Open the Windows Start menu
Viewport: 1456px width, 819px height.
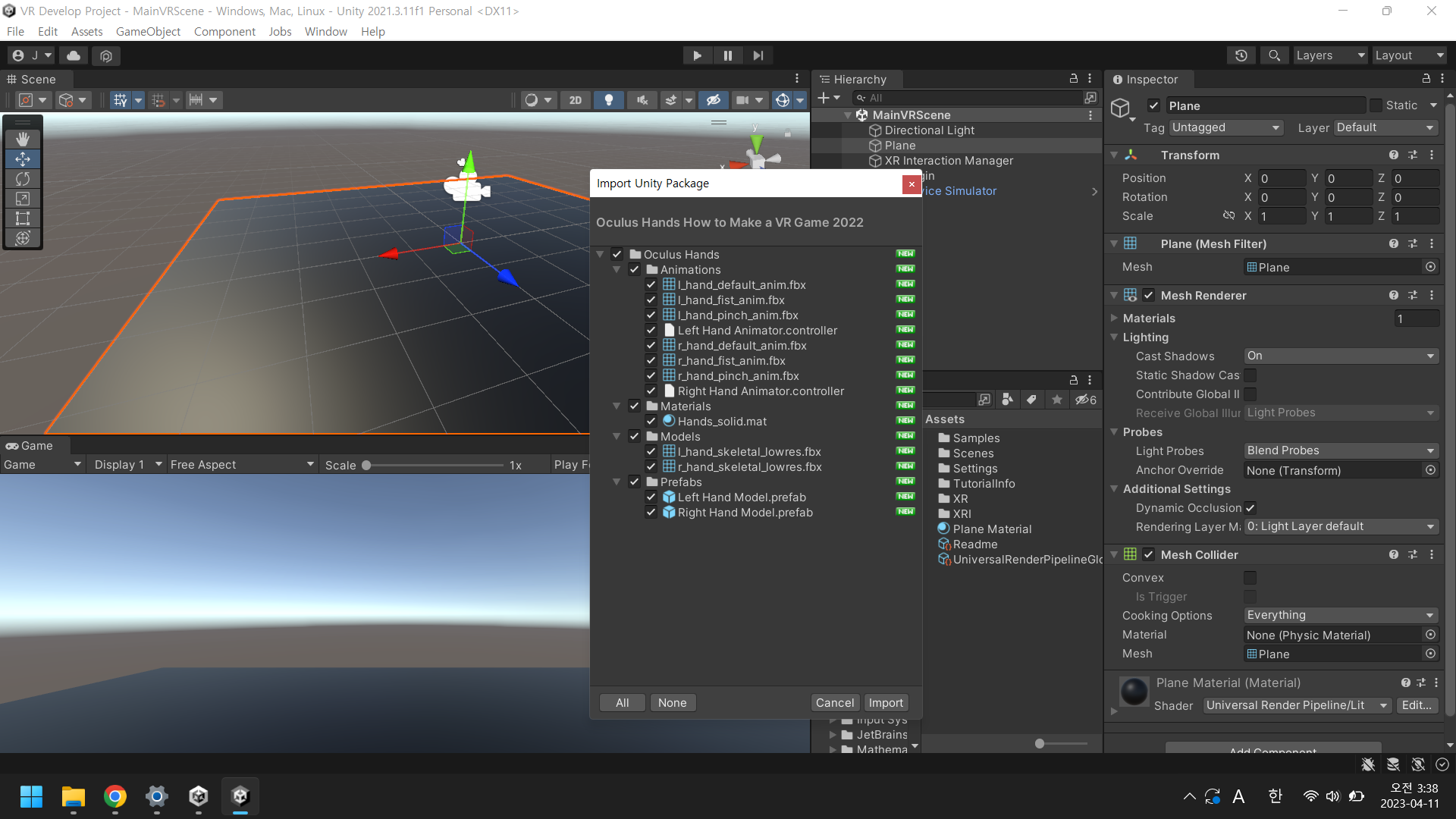[31, 796]
